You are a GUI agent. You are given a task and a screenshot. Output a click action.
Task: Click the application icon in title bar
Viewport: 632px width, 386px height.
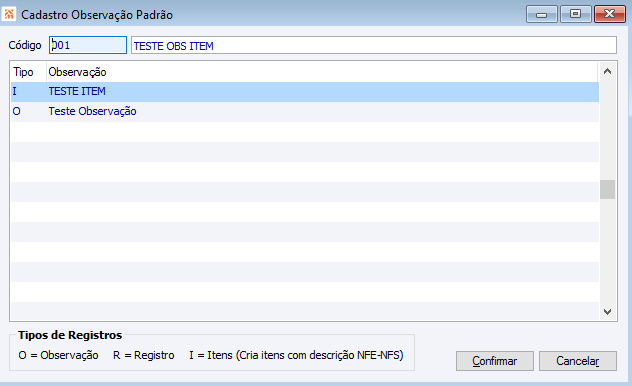9,14
